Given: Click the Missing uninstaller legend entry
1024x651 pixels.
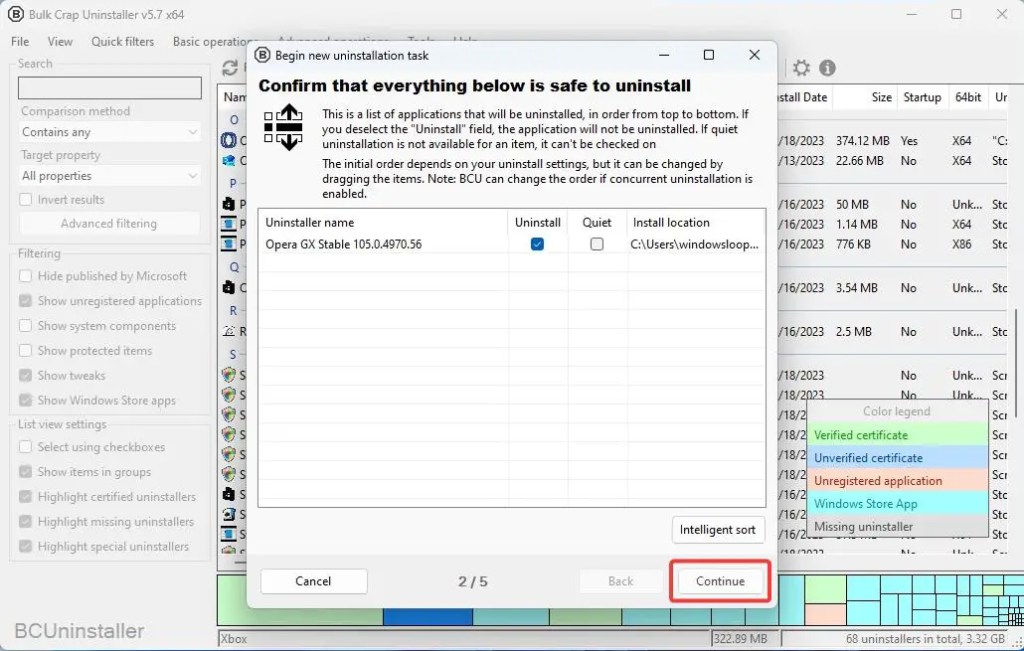Looking at the screenshot, I should click(897, 526).
